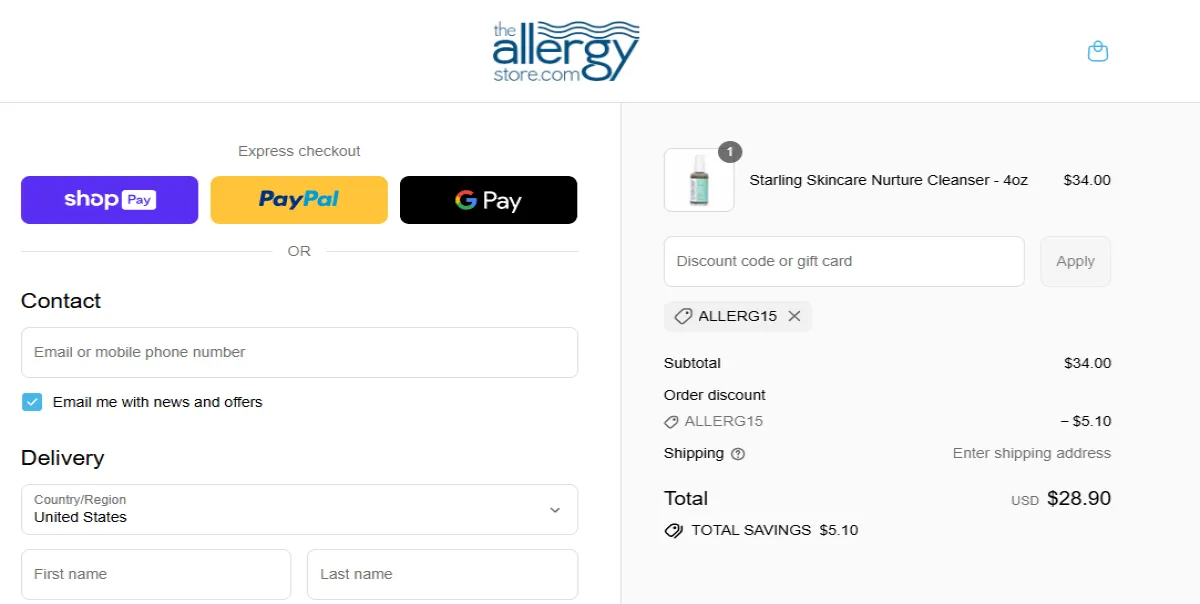
Task: Uncheck Email me with news and offers
Action: 31,401
